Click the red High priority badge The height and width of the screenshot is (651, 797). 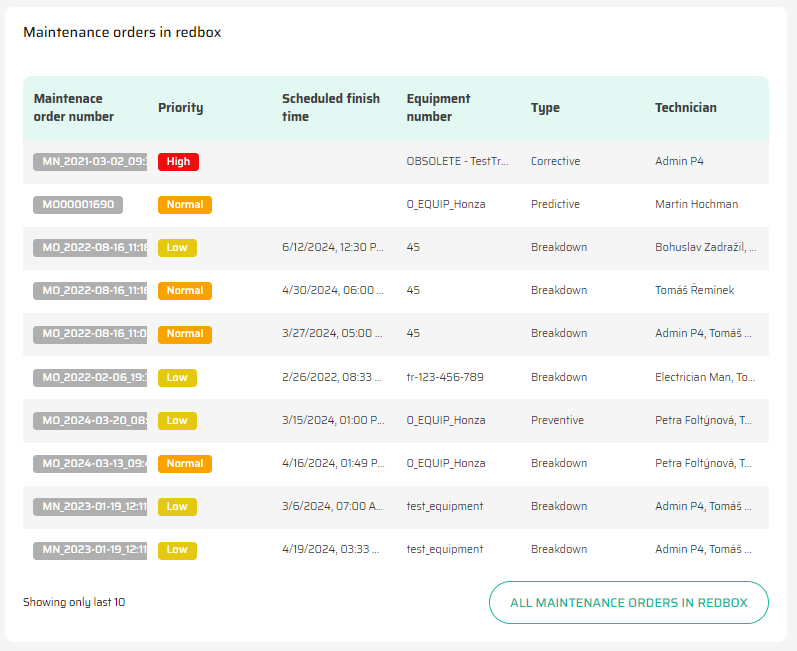178,161
